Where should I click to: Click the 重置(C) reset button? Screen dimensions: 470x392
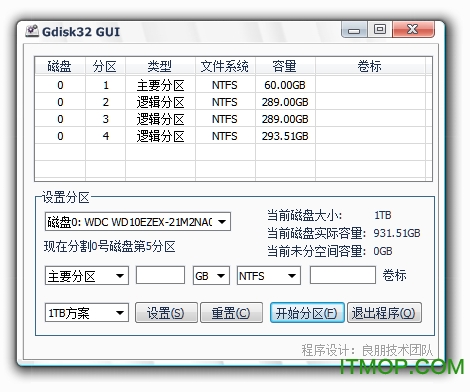(x=231, y=313)
